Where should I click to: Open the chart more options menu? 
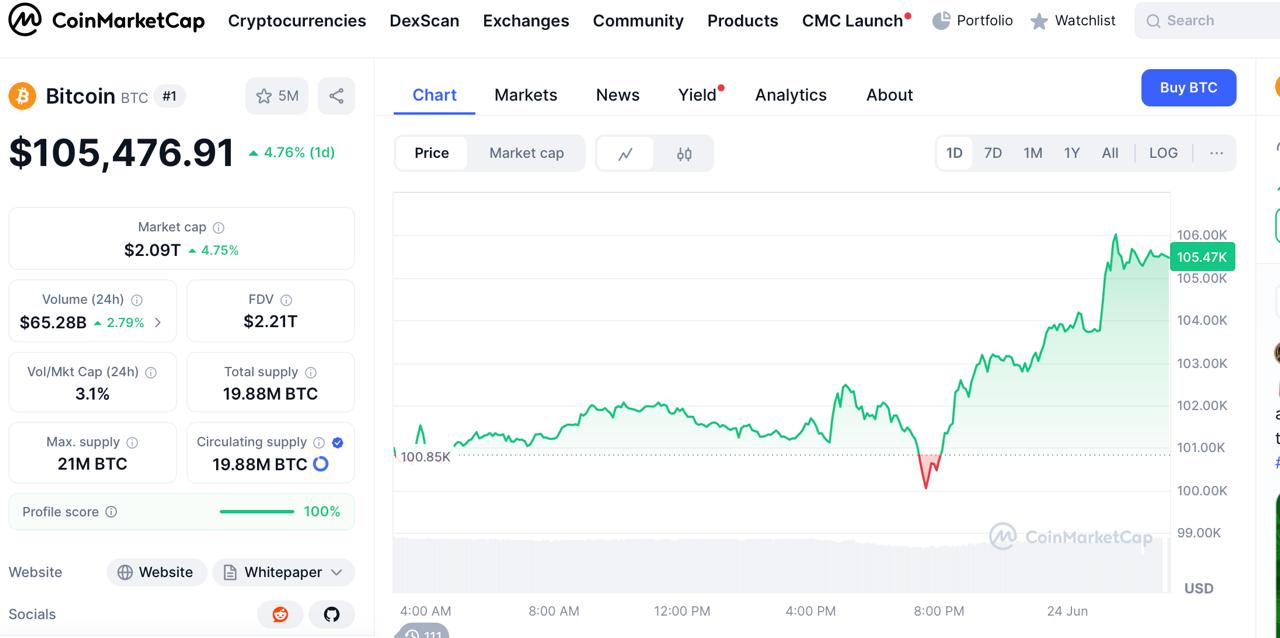point(1216,153)
